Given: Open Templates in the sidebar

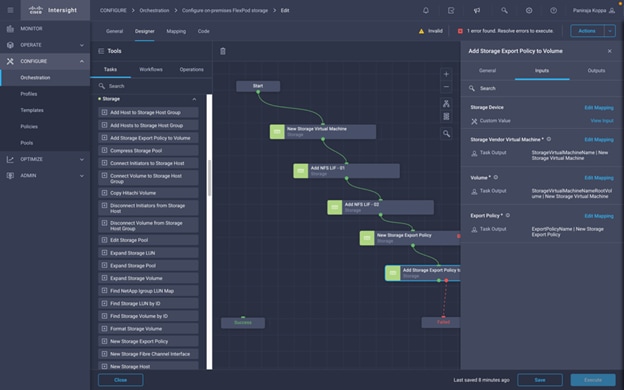Looking at the screenshot, I should [32, 110].
